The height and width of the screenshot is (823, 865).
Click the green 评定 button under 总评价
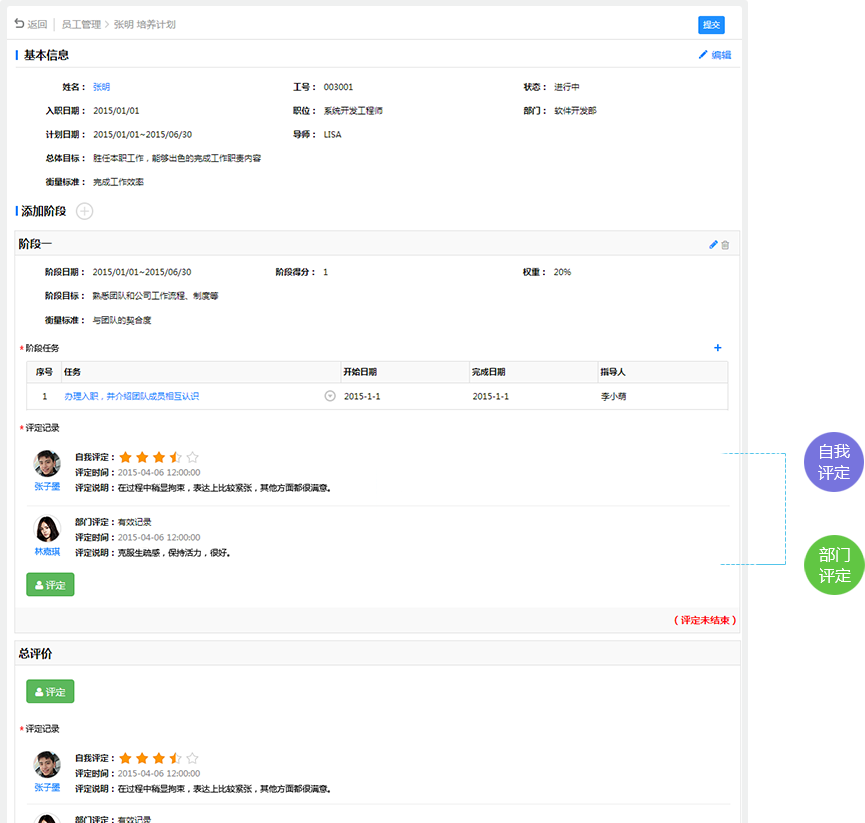tap(50, 691)
